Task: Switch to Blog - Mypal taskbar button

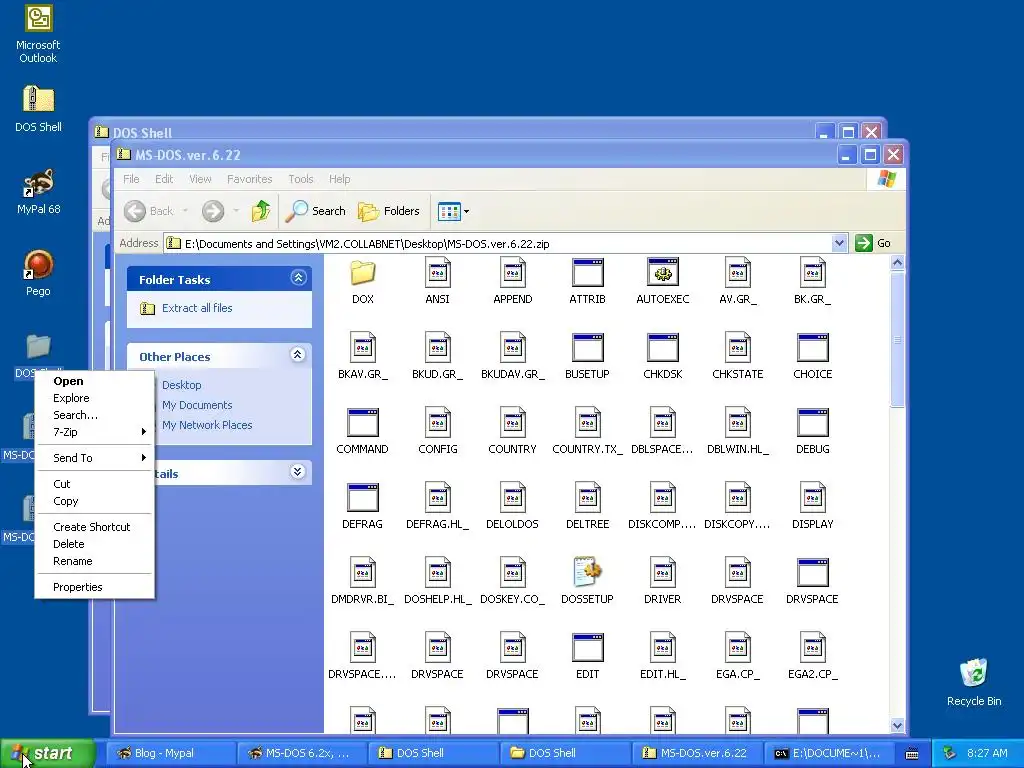Action: [x=170, y=753]
